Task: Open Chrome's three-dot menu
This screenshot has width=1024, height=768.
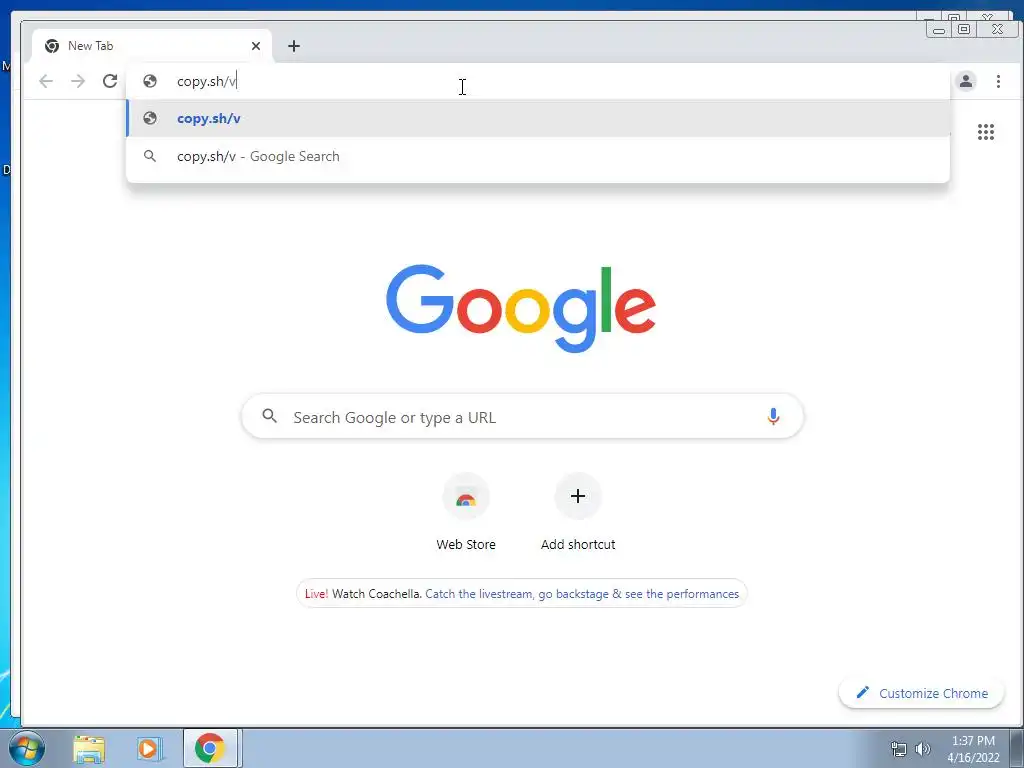Action: click(998, 81)
